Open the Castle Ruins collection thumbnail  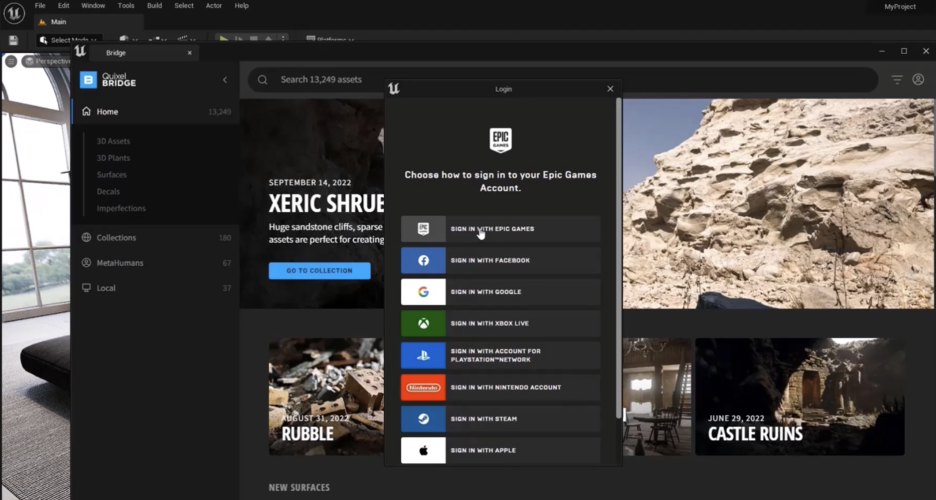[x=800, y=397]
